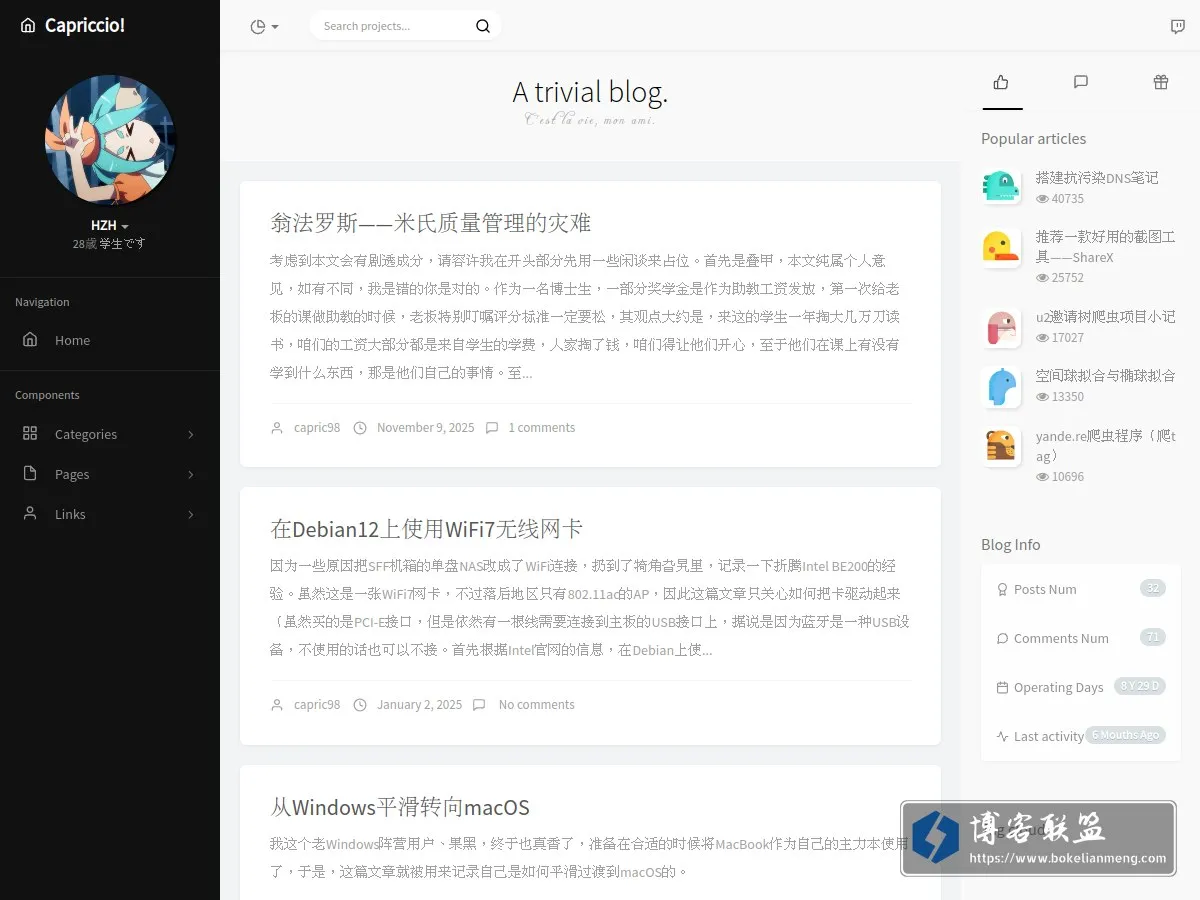
Task: Open popular article yande.re爬虫程序
Action: (1105, 446)
